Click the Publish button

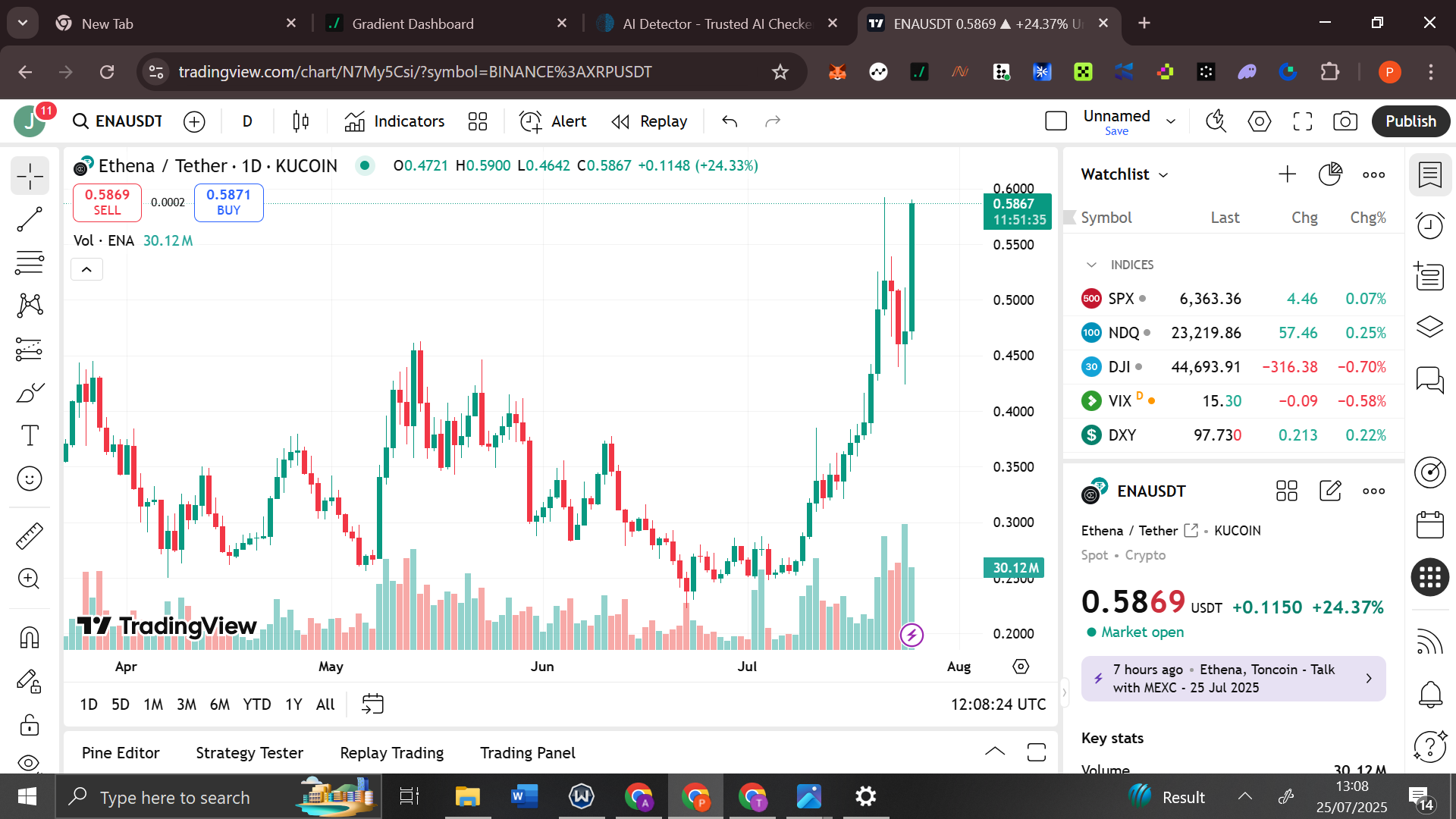click(1410, 121)
